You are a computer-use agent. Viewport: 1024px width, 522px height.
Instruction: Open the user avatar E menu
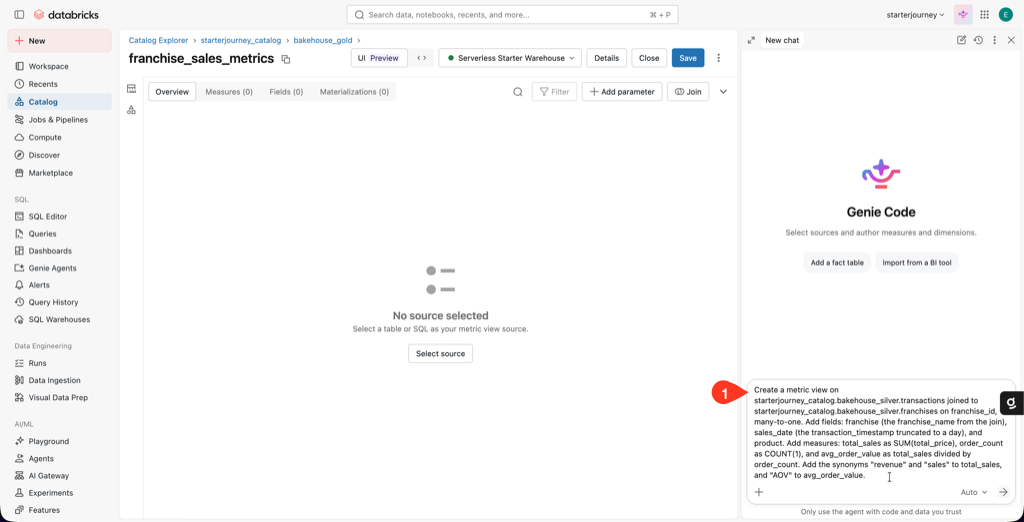(1005, 14)
